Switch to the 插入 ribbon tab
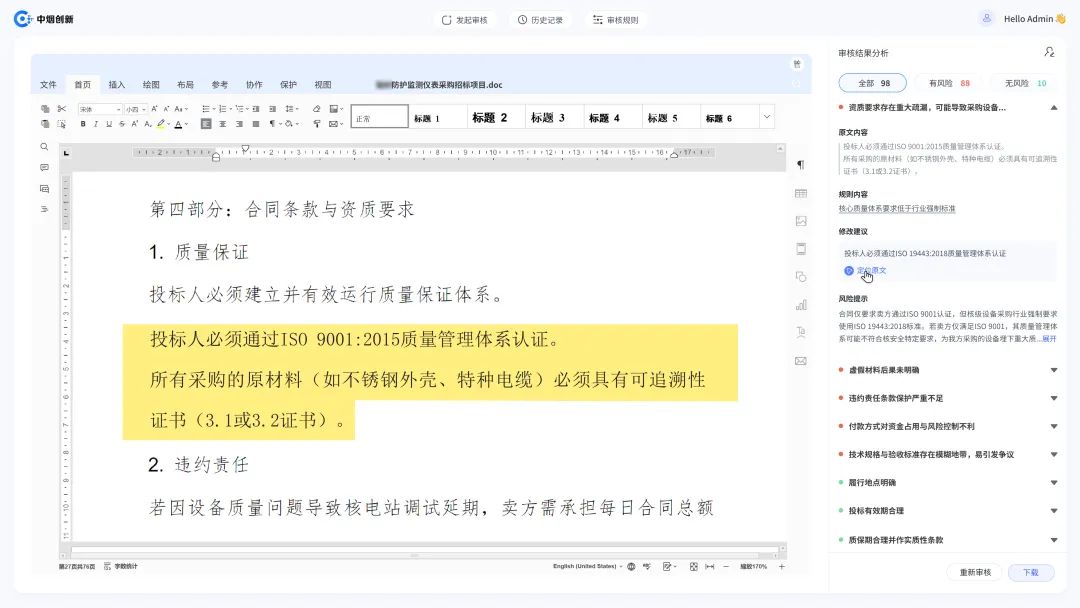The image size is (1080, 608). (x=117, y=85)
